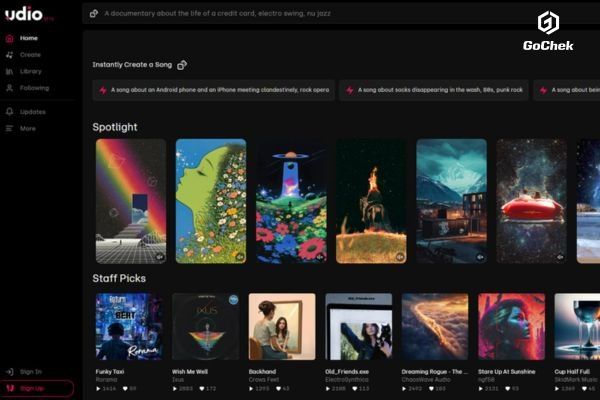Viewport: 600px width, 400px height.
Task: Click the Wish Me Well song title
Action: [x=190, y=372]
